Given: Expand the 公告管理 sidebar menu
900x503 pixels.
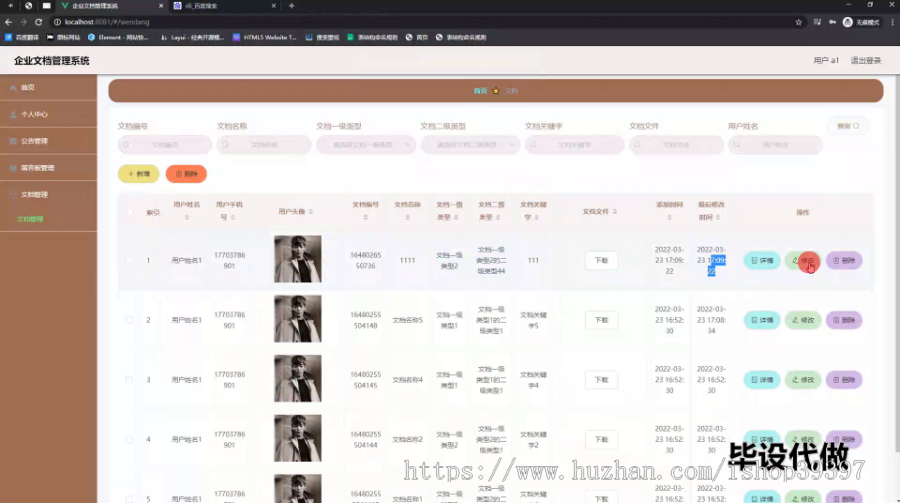Looking at the screenshot, I should pos(48,141).
